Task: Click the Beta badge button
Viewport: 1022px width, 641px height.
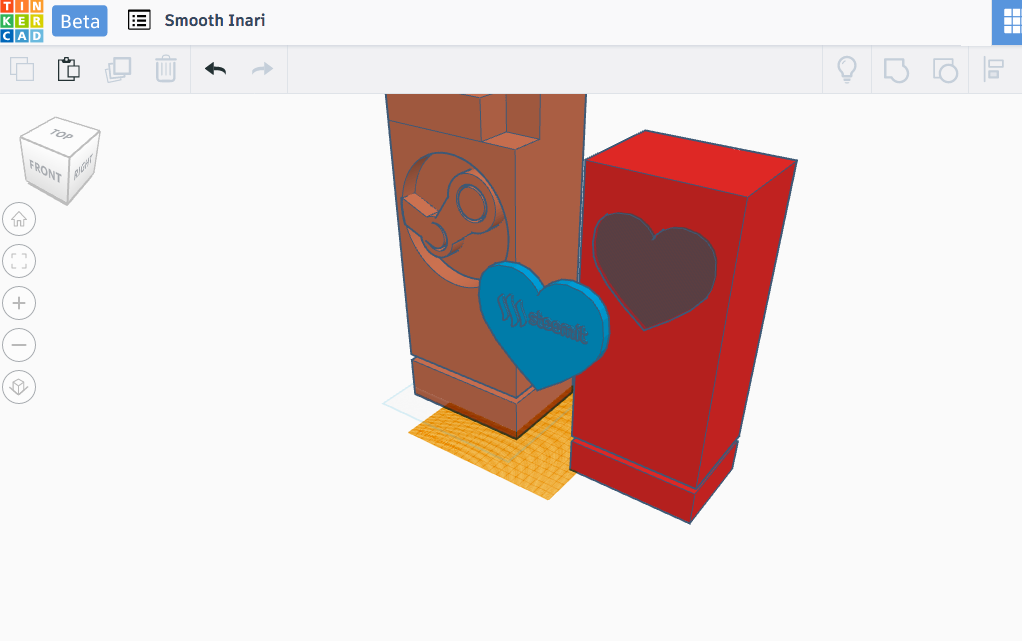Action: (x=80, y=21)
